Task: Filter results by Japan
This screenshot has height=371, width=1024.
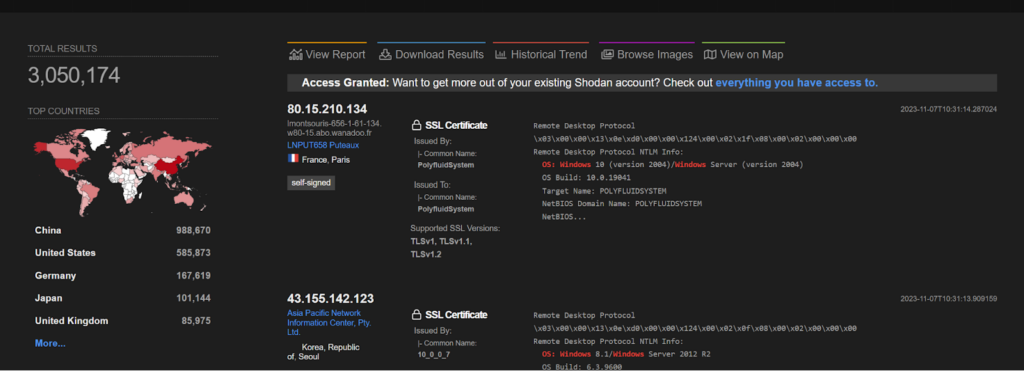Action: [49, 298]
